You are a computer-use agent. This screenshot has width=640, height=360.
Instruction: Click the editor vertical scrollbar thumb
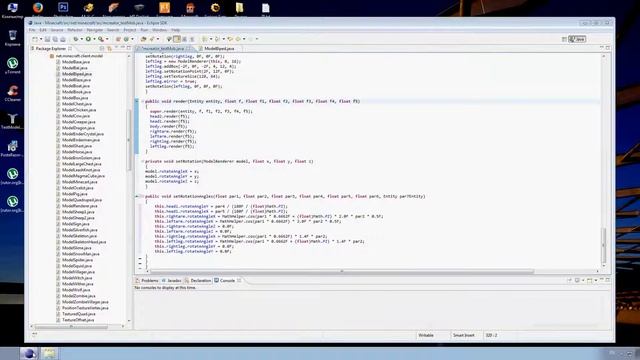pyautogui.click(x=604, y=245)
